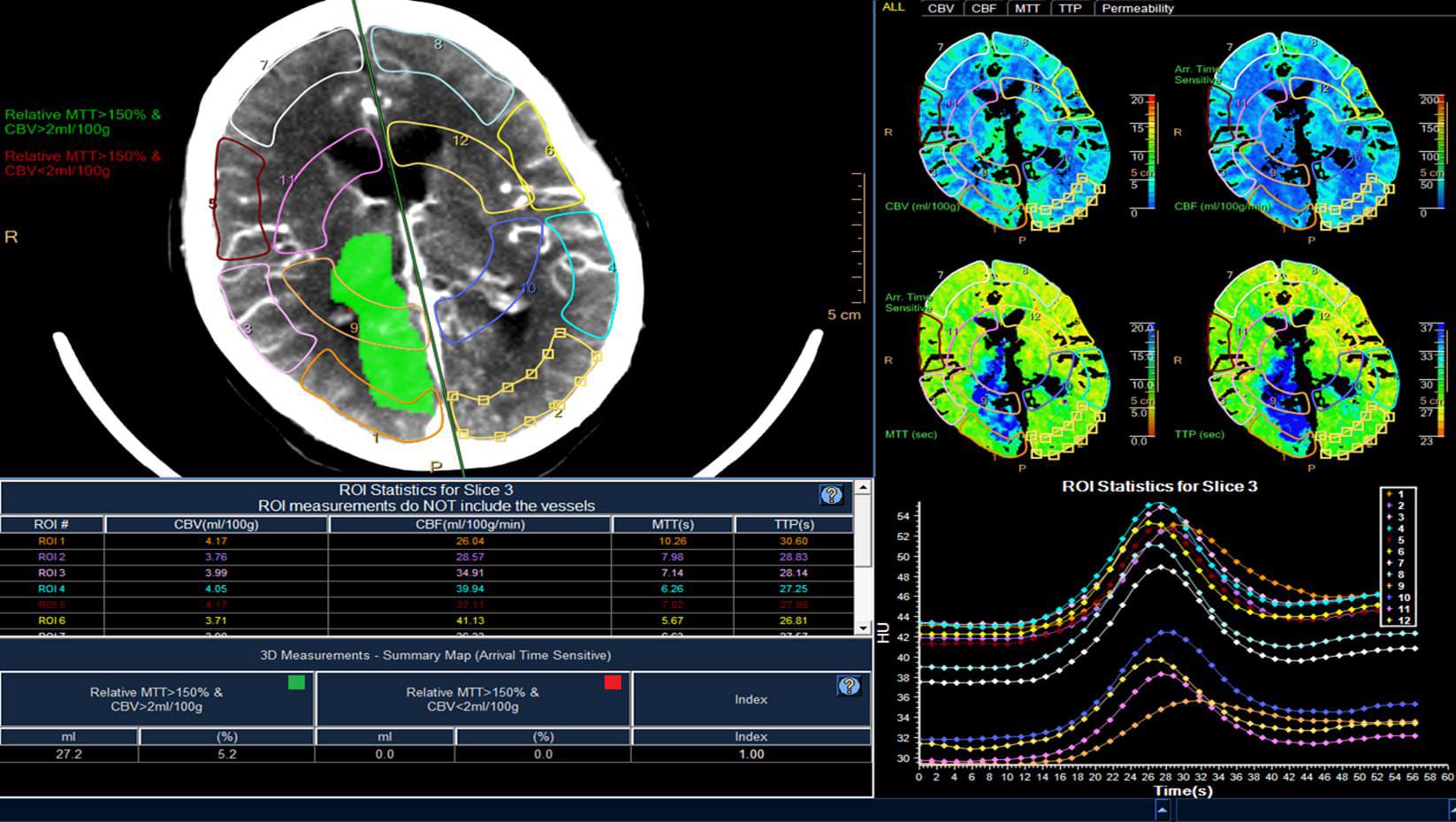Click the ROI table scroll-up arrow
1456x822 pixels.
[x=863, y=488]
